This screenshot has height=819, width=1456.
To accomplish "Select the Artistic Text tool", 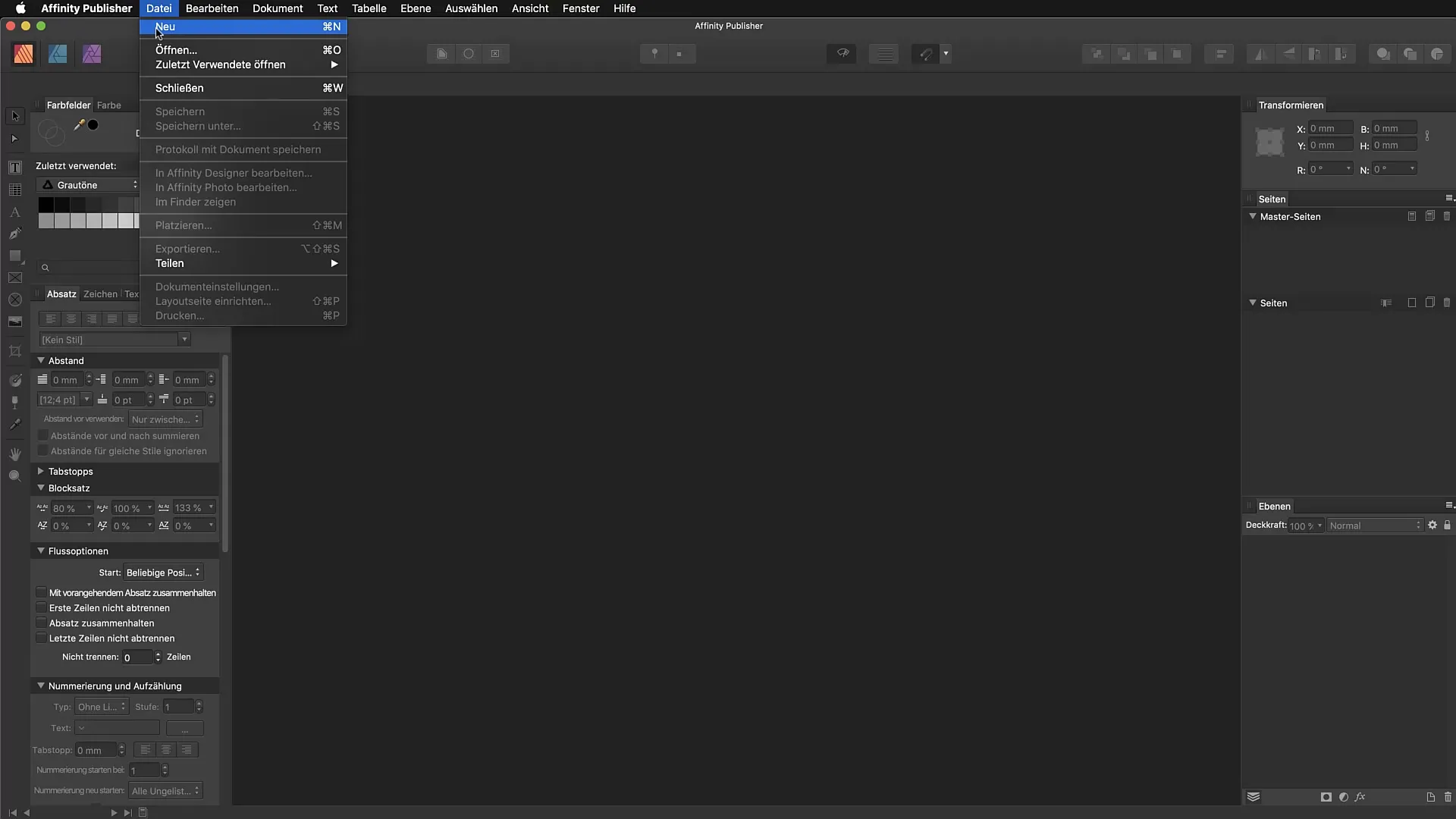I will 15,212.
